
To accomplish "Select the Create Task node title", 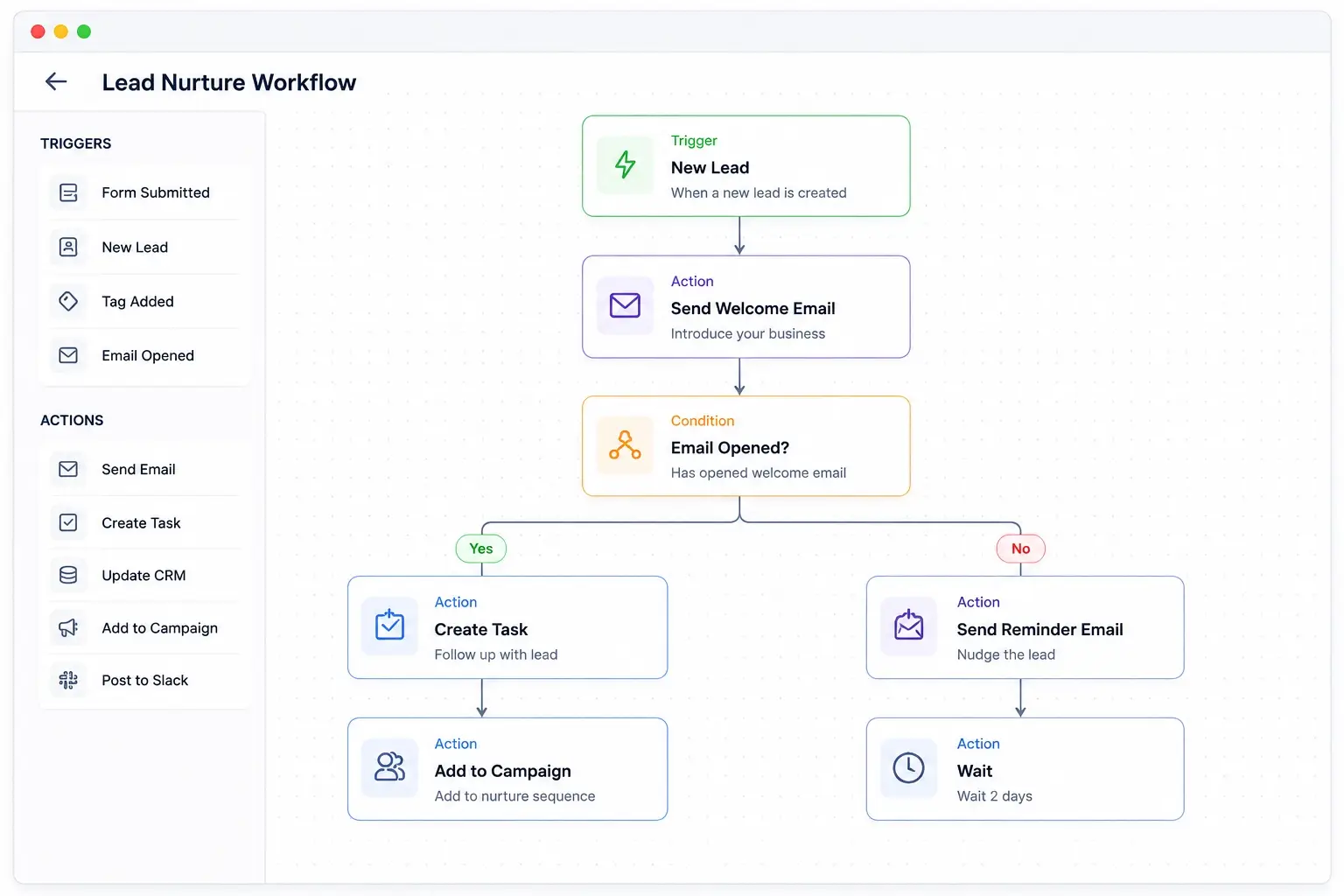I will pos(480,629).
